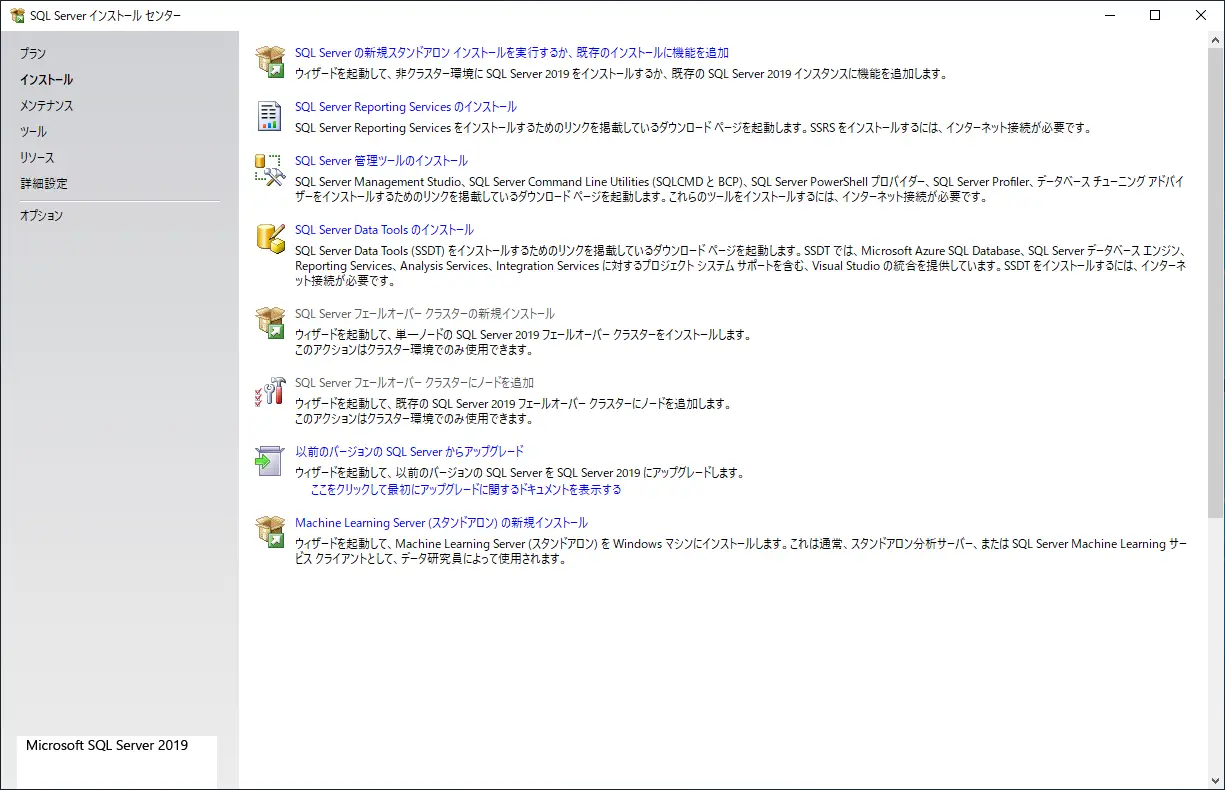This screenshot has height=790, width=1225.
Task: Click the management tools install icon
Action: [270, 169]
